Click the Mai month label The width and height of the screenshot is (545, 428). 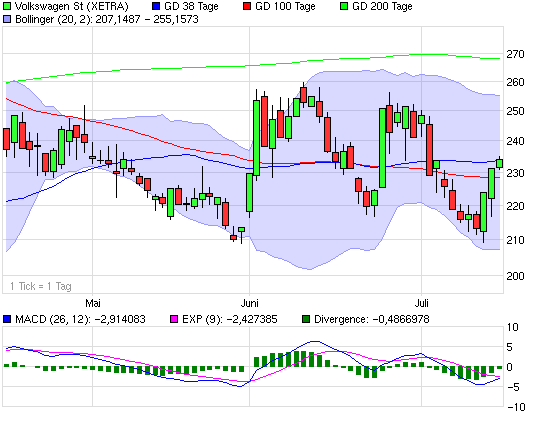coord(93,303)
